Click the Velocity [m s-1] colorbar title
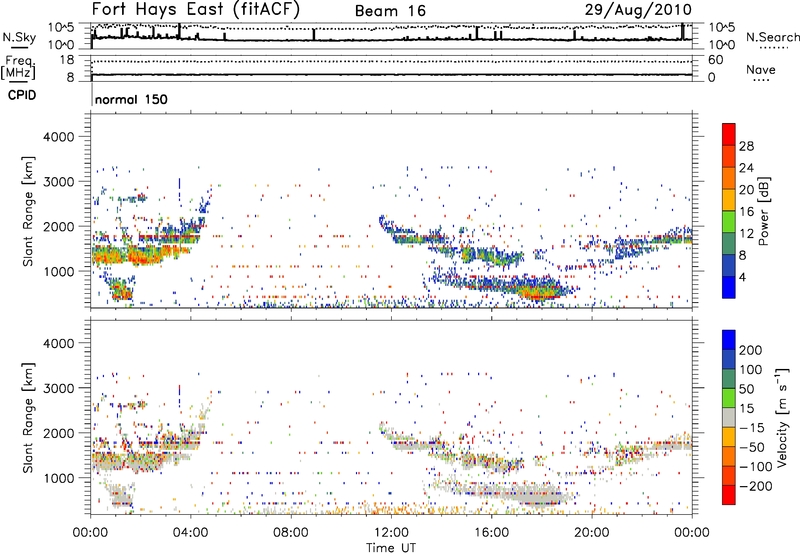Viewport: 800px width, 554px height. [x=782, y=417]
